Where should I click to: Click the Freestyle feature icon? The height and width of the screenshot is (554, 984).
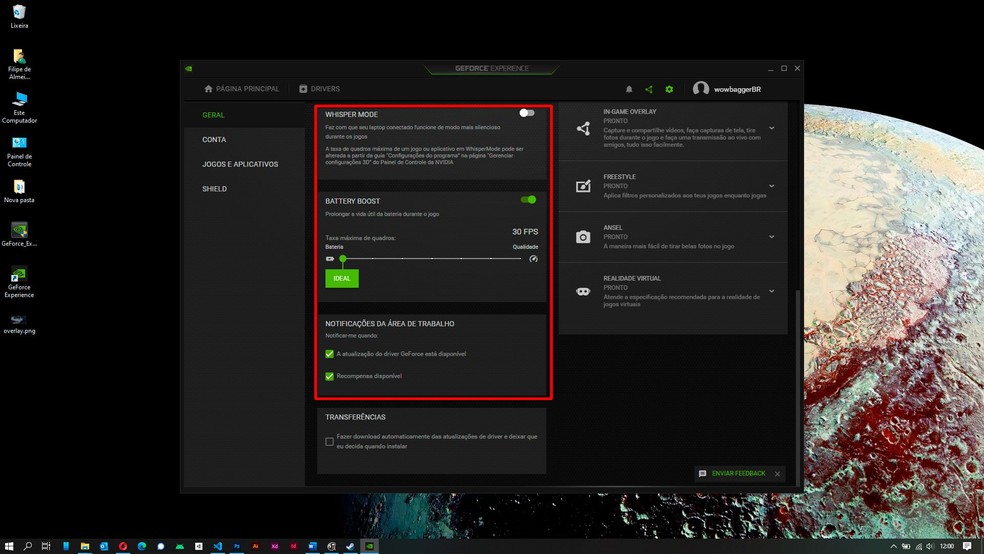click(x=583, y=186)
